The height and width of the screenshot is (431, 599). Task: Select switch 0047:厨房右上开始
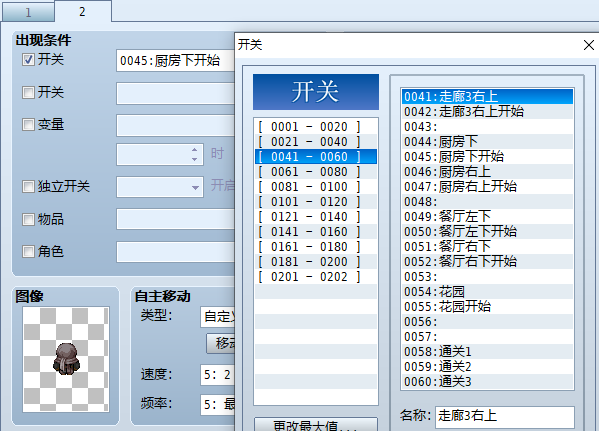click(x=487, y=186)
